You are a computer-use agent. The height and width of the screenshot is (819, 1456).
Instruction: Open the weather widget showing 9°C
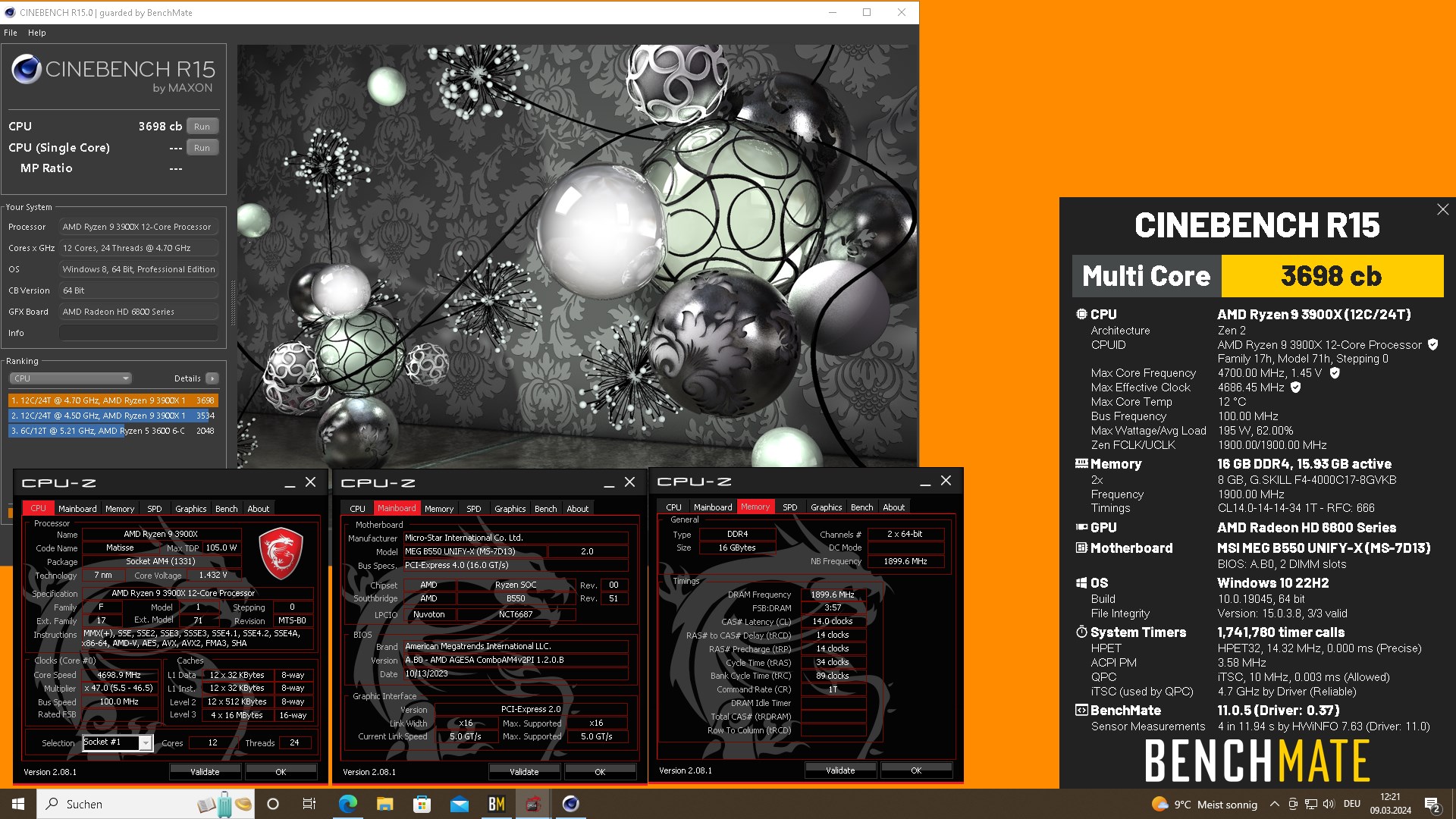tap(1204, 805)
